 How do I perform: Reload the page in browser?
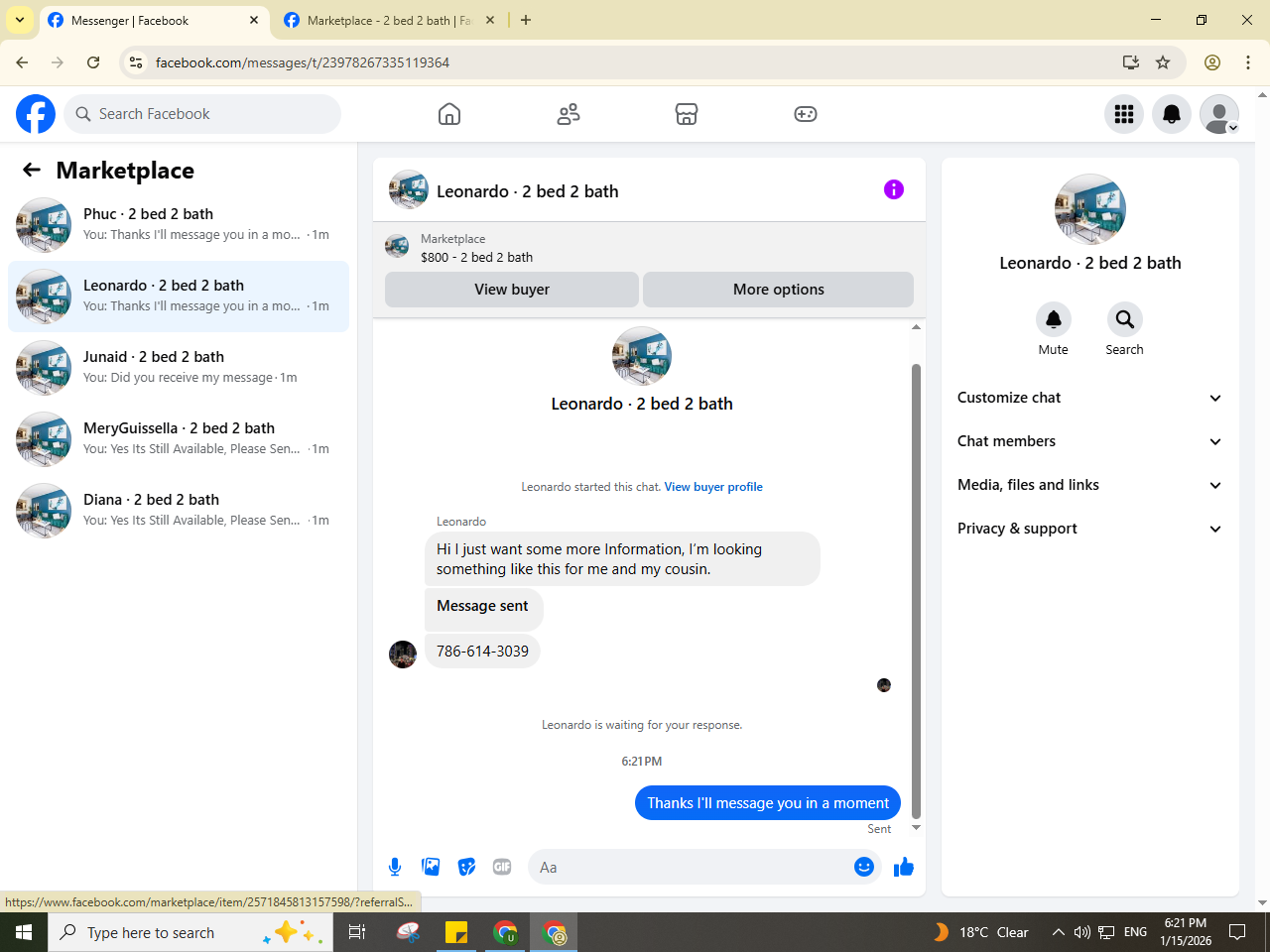tap(93, 62)
